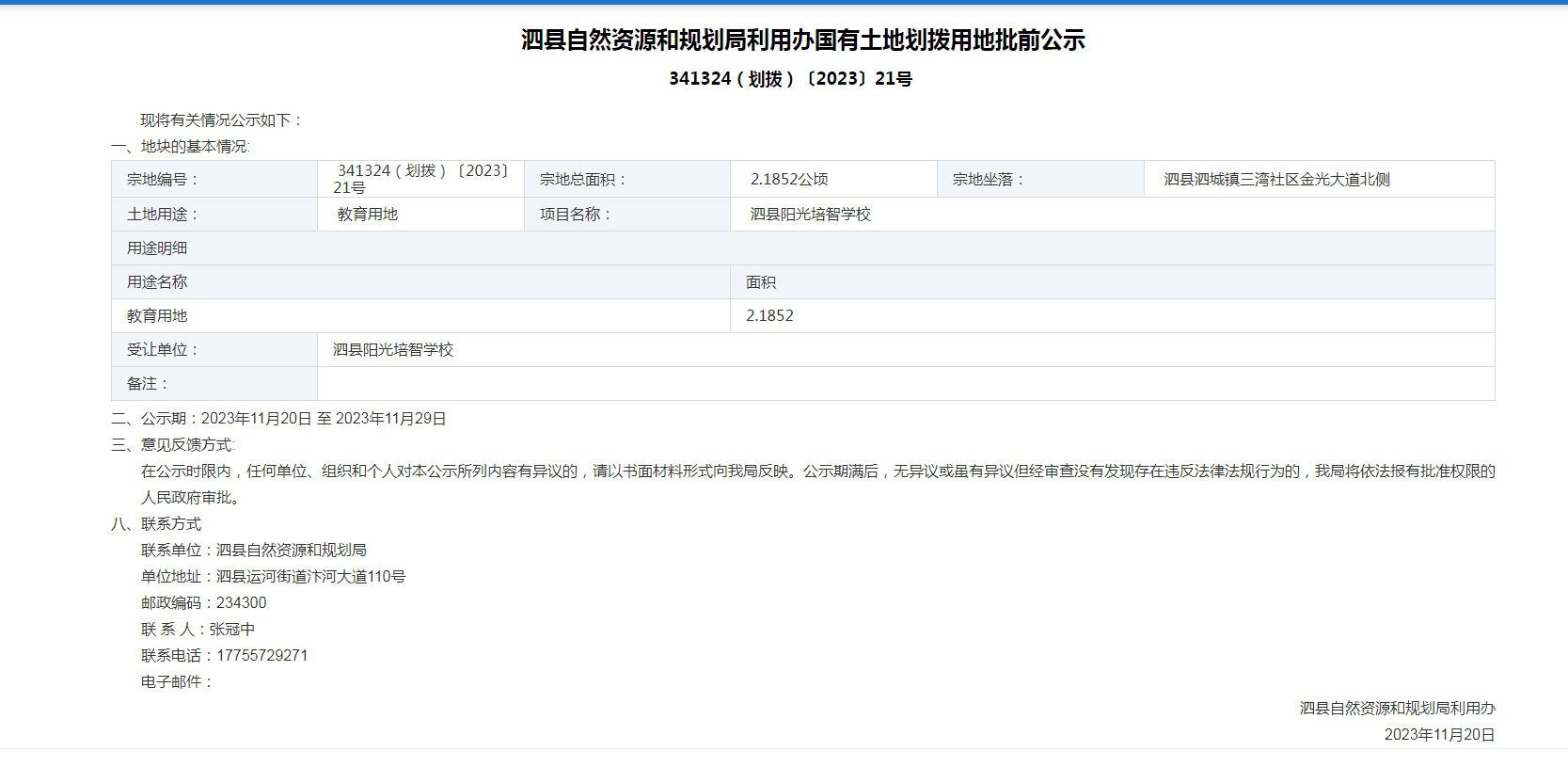Click the 电子邮件 line
Image resolution: width=1568 pixels, height=767 pixels.
178,682
